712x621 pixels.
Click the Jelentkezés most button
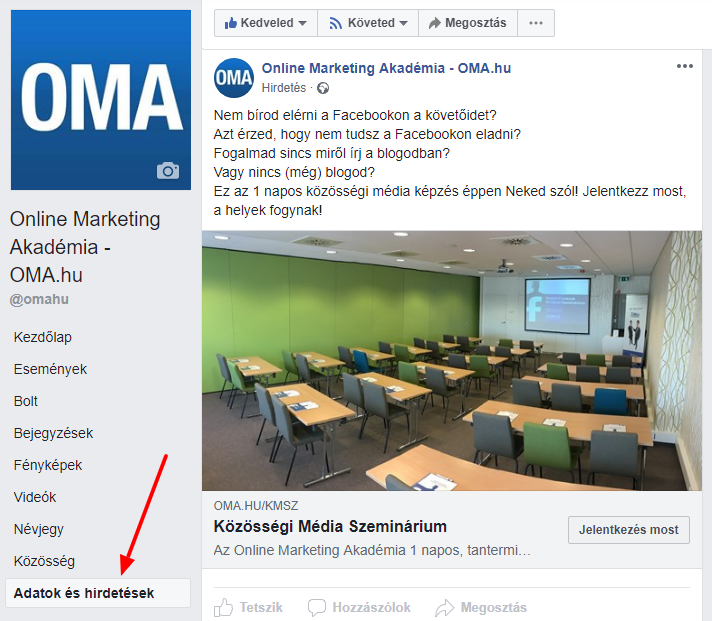coord(629,530)
